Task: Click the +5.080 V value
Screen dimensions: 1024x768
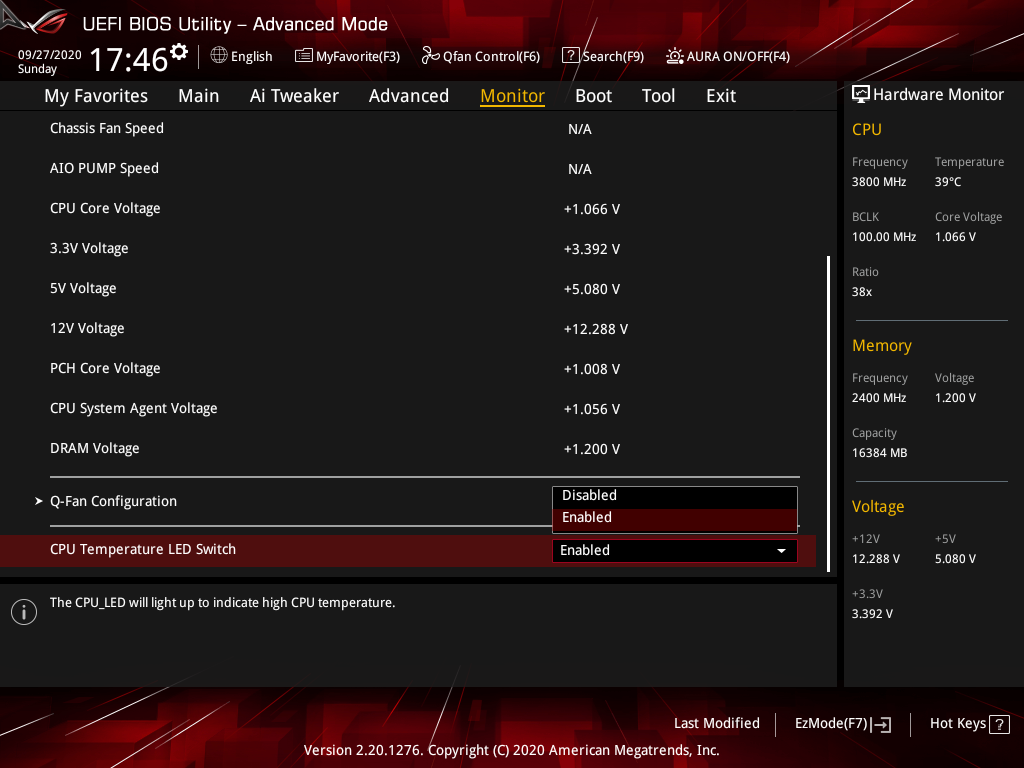Action: click(592, 289)
